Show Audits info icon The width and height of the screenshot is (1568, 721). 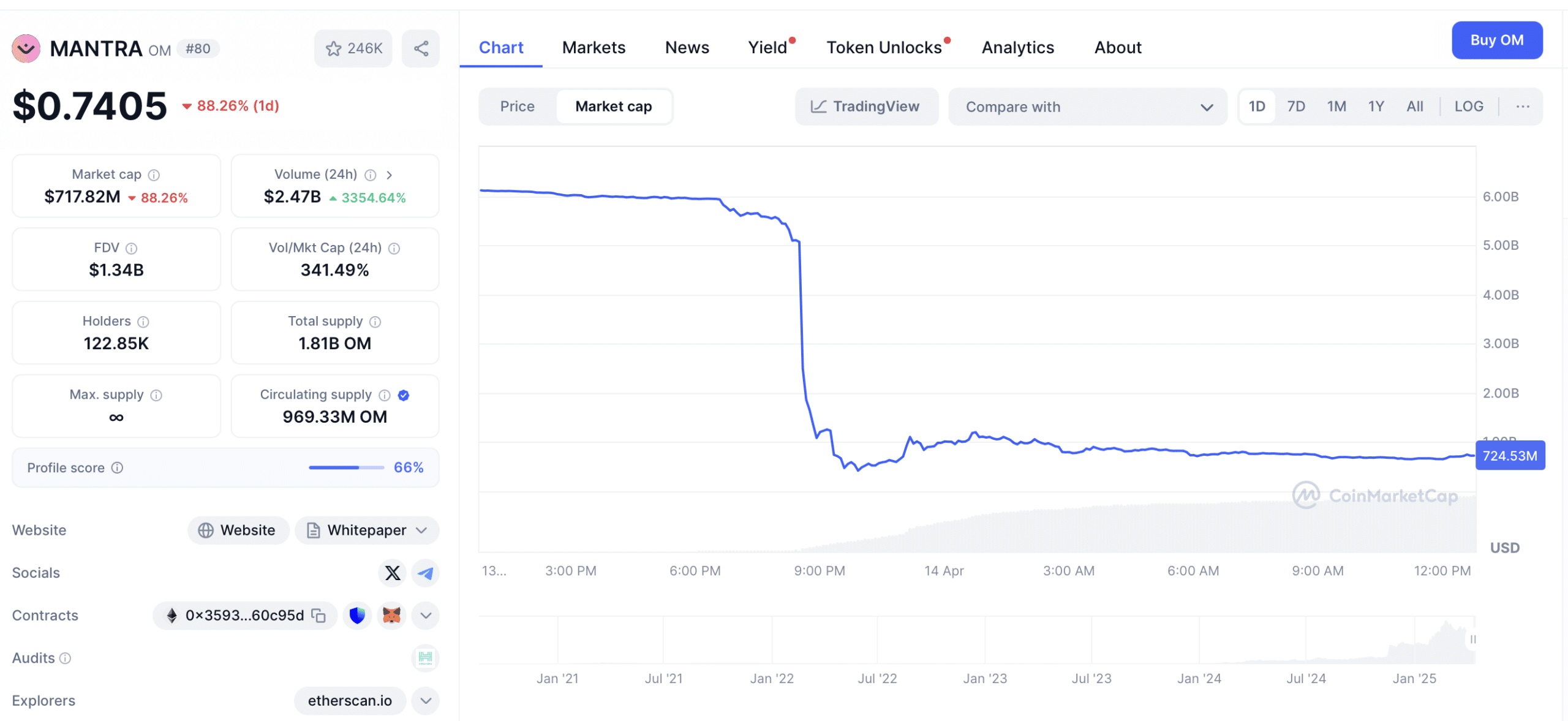[x=66, y=659]
